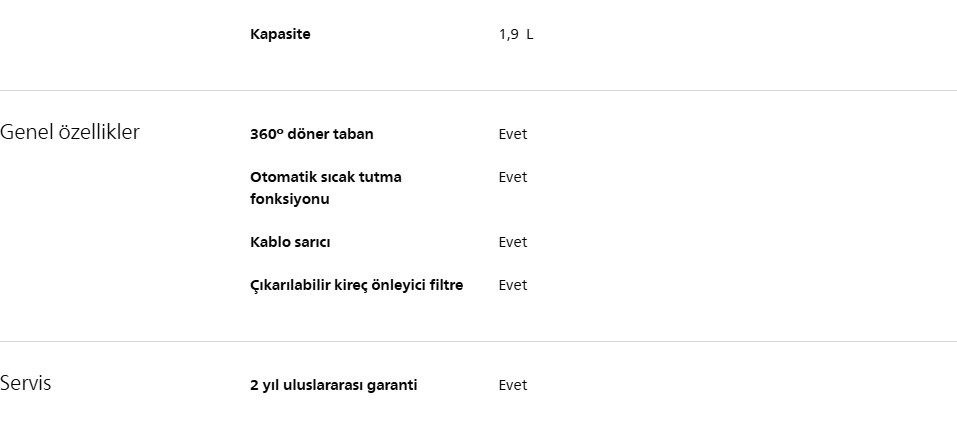Click the divider line above Servis
The width and height of the screenshot is (957, 437).
coord(478,341)
